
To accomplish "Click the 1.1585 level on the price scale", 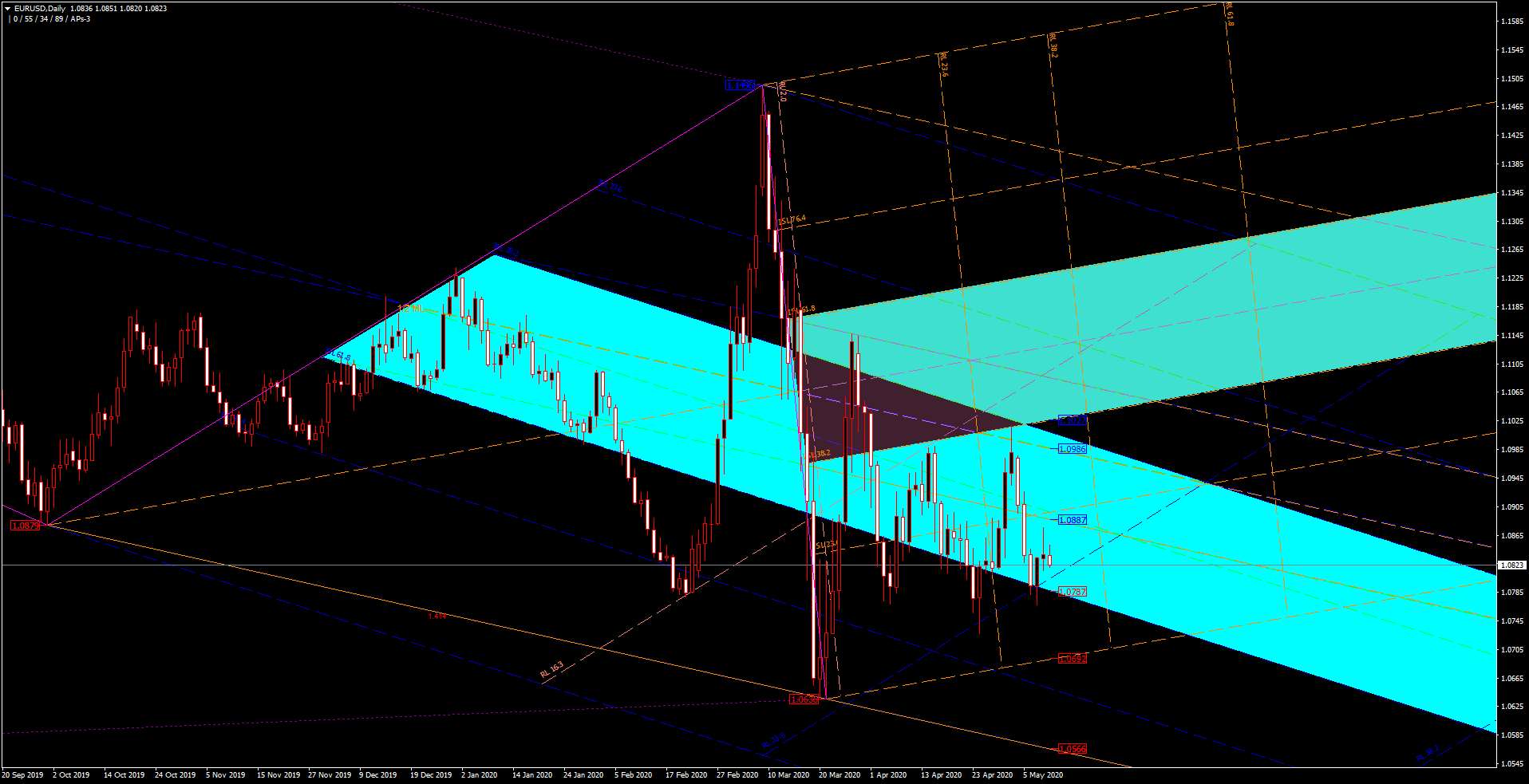I will [1512, 22].
